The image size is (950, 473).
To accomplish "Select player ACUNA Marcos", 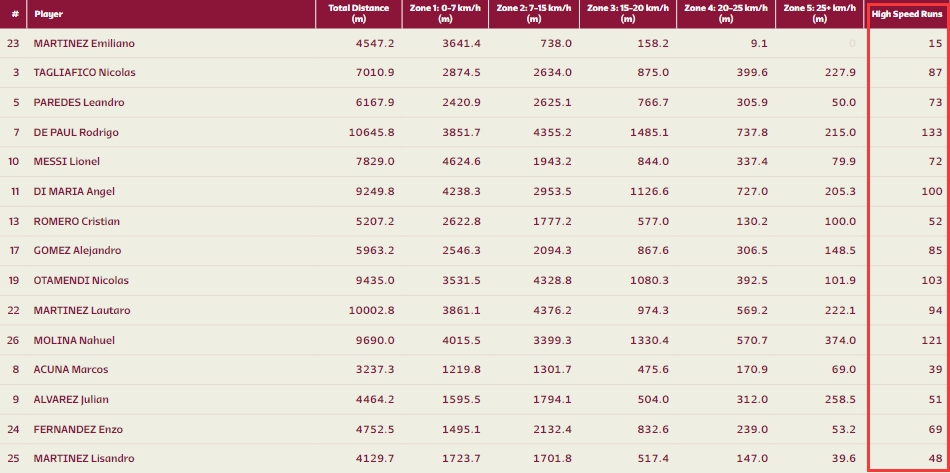I will pos(71,369).
